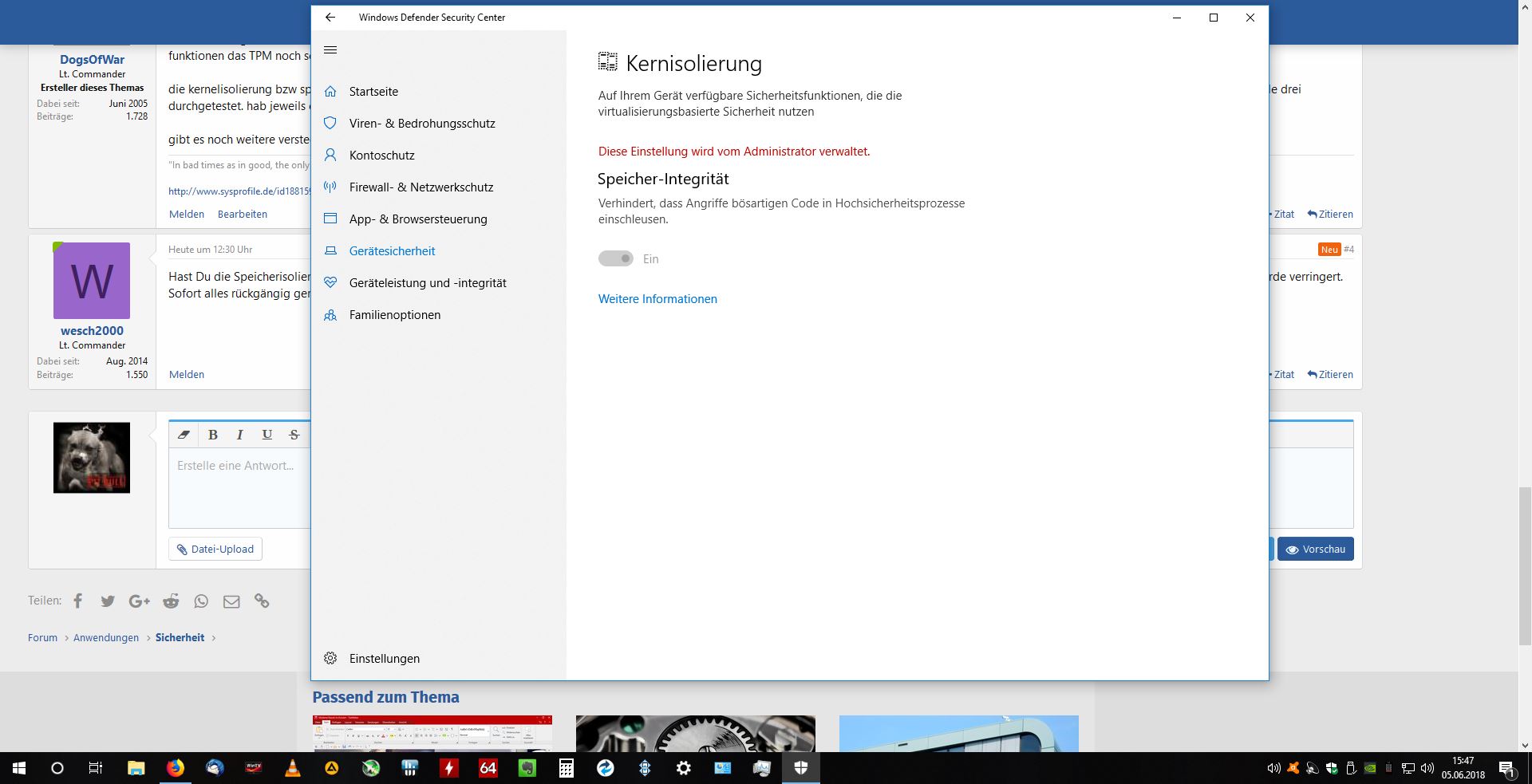Open Gerätesicherheit in the sidebar
The width and height of the screenshot is (1532, 784).
[392, 251]
